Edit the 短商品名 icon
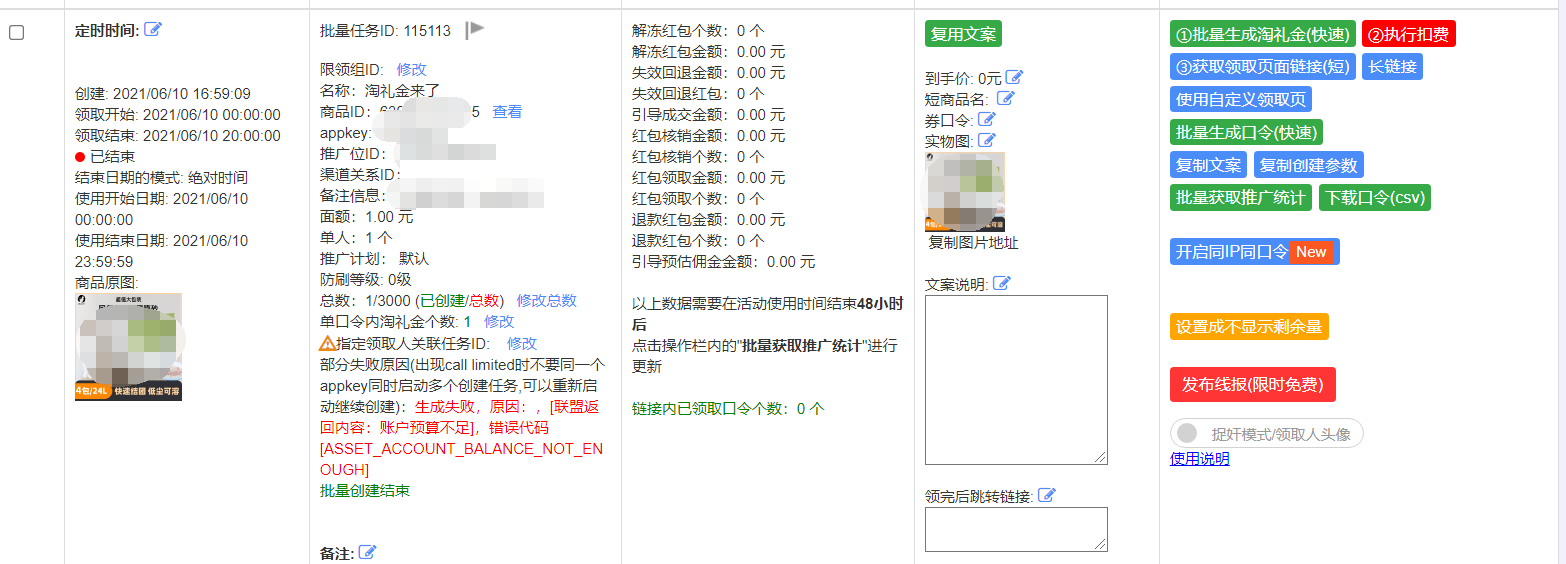 pyautogui.click(x=1006, y=98)
